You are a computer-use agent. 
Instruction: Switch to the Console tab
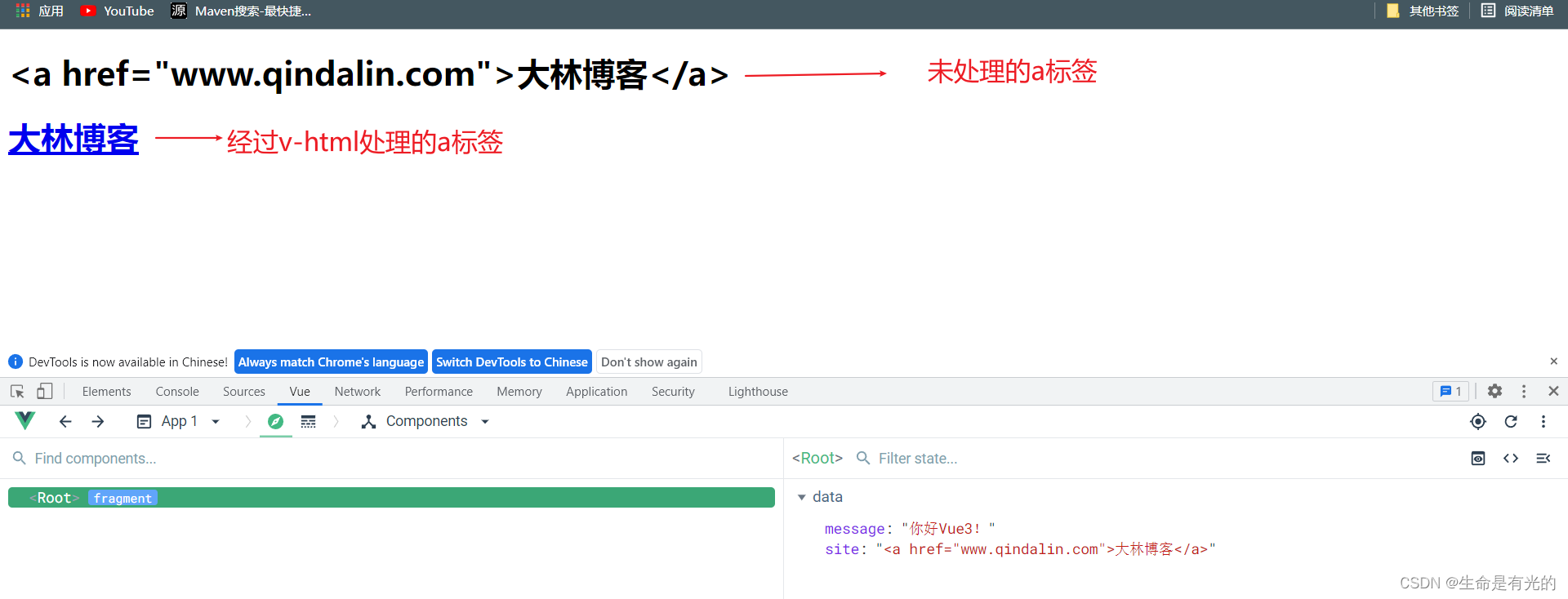(x=177, y=392)
